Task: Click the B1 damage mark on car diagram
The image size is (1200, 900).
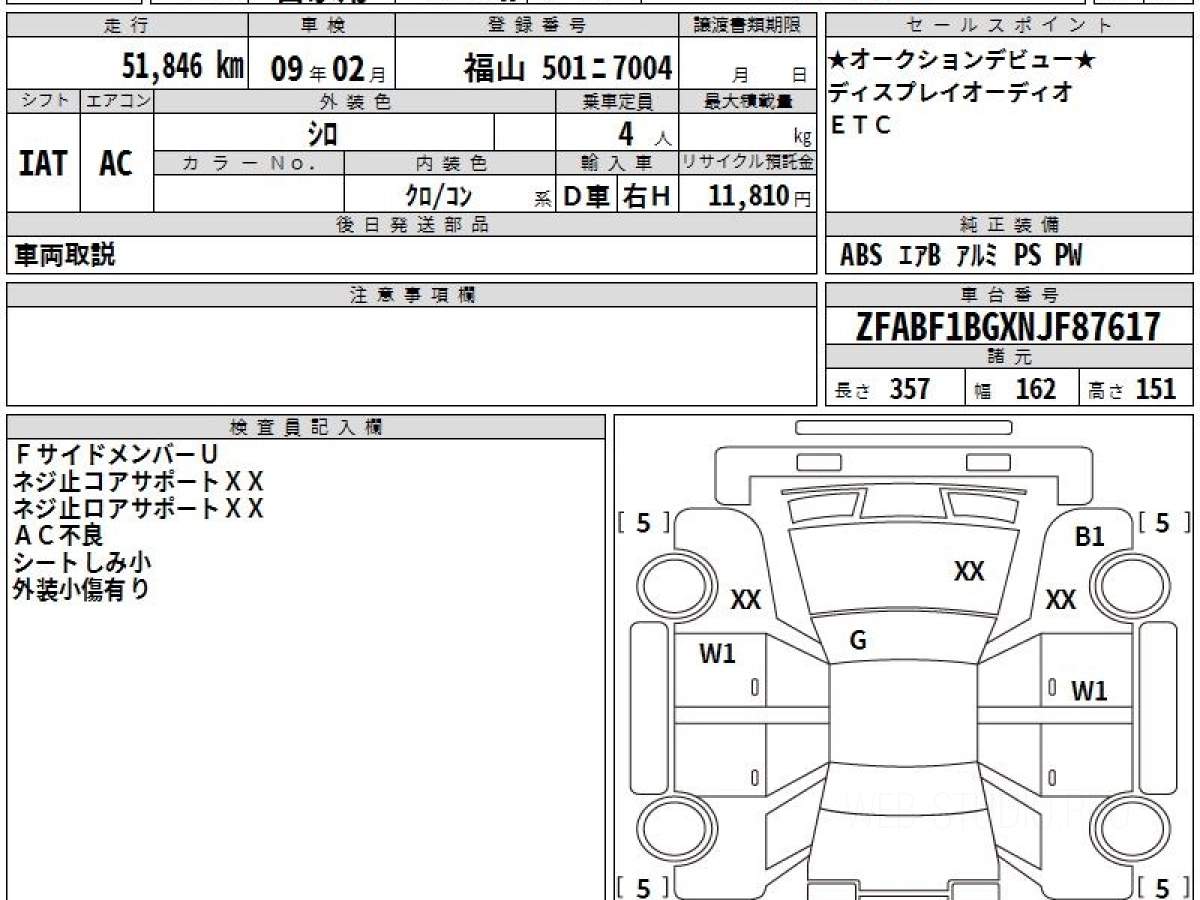Action: (x=1089, y=537)
